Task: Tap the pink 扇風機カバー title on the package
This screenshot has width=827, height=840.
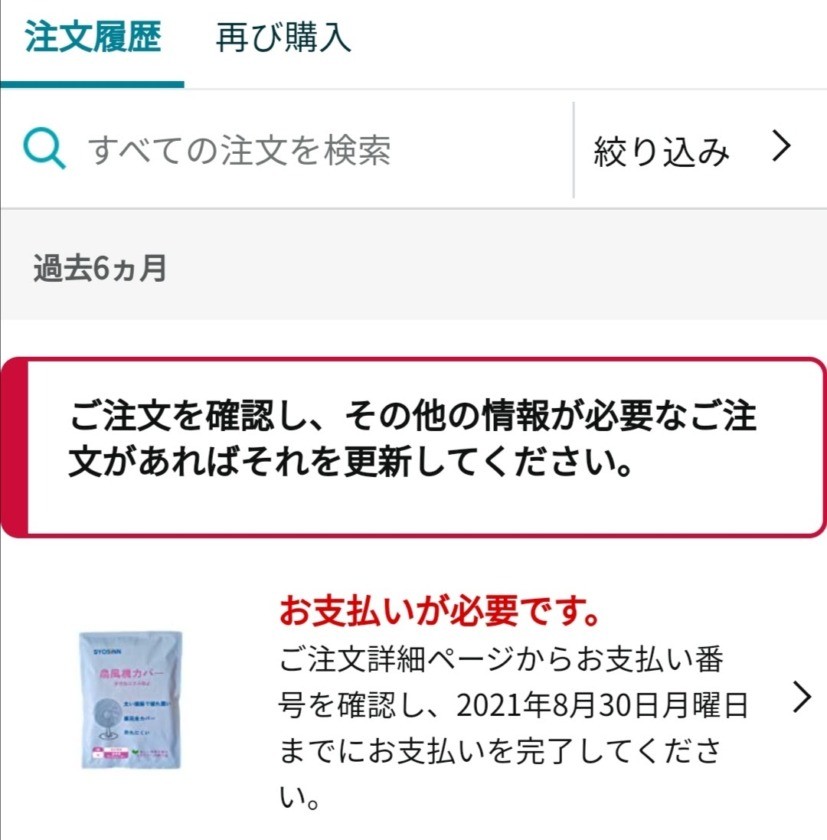Action: (x=131, y=673)
